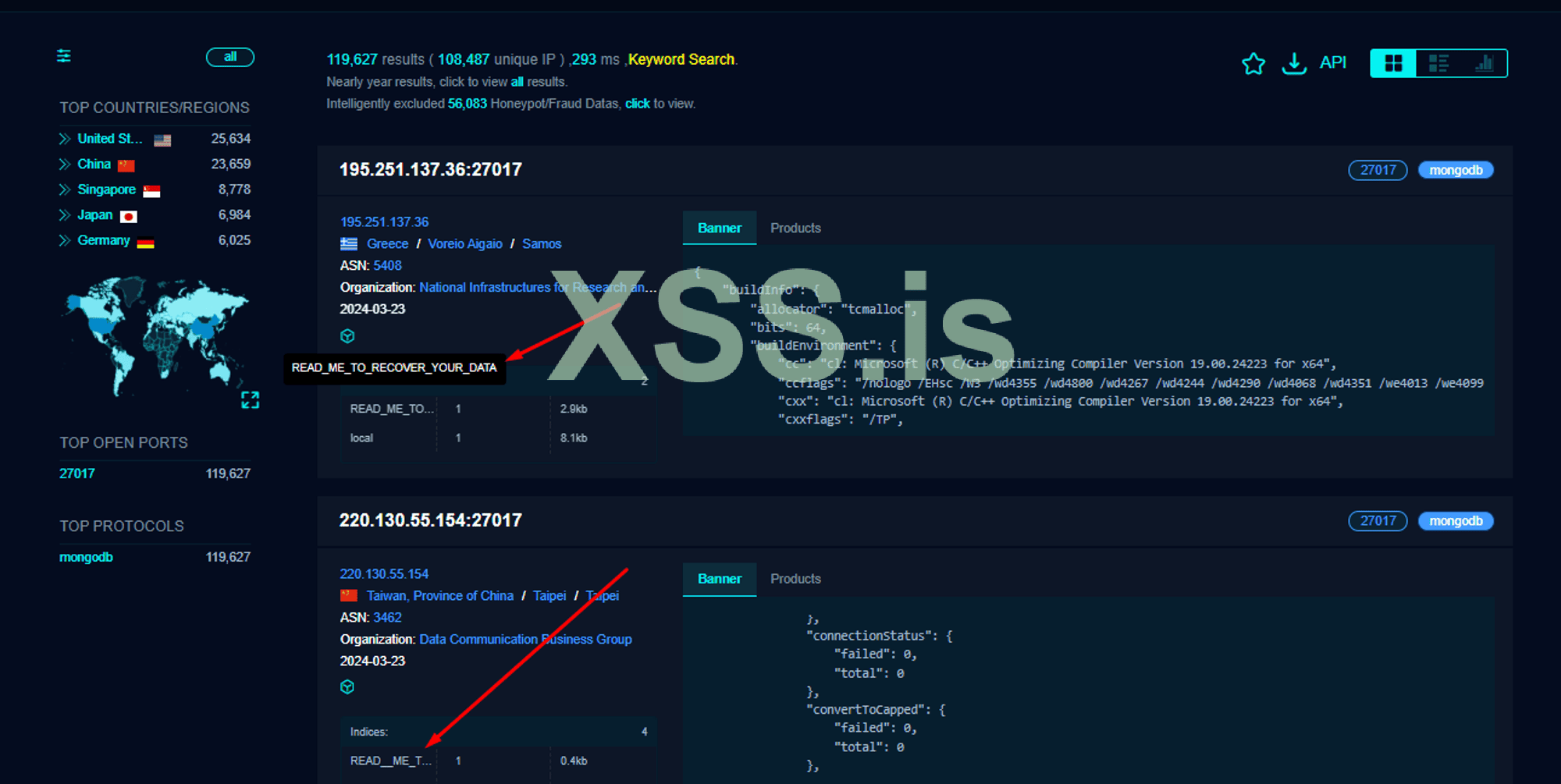Open the world map thumbnail
The height and width of the screenshot is (784, 1561).
tap(156, 337)
